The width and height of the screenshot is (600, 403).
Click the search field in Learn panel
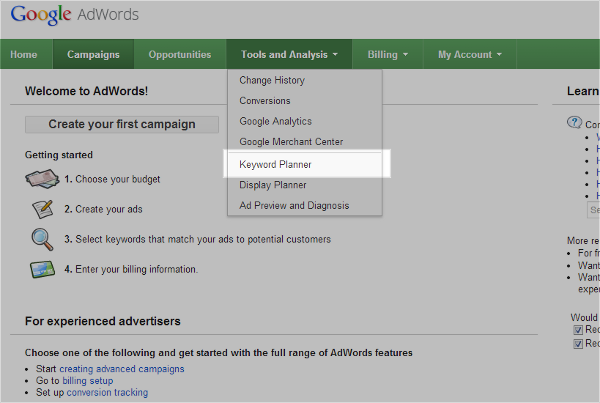point(593,210)
